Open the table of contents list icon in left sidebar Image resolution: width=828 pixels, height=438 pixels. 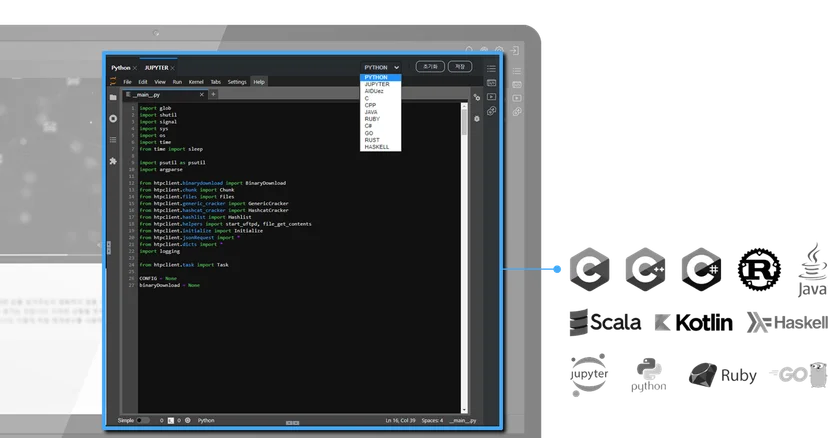[113, 139]
